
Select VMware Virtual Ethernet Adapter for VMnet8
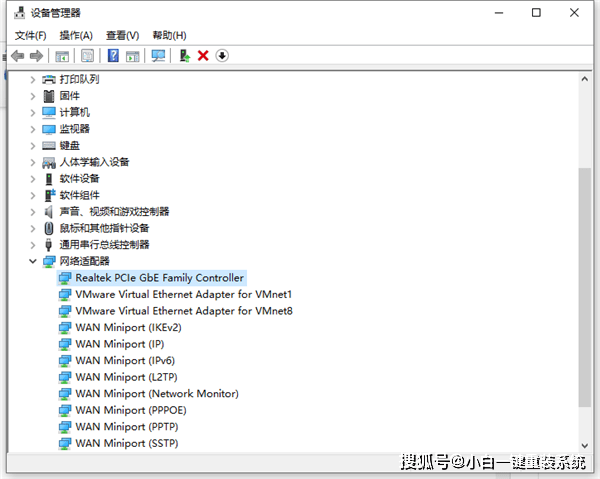point(184,311)
